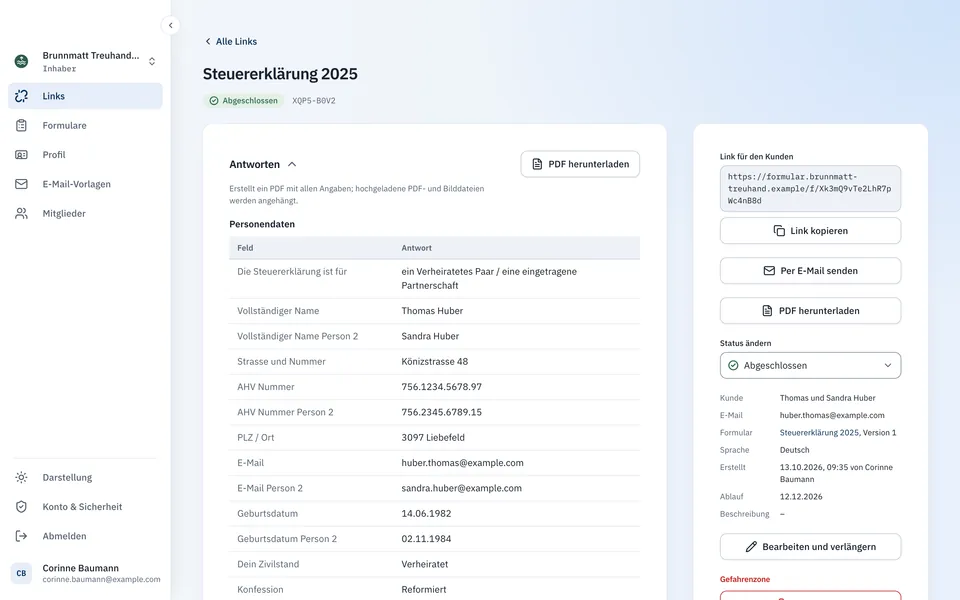Open the Formulare menu item
The width and height of the screenshot is (960, 600).
point(85,126)
